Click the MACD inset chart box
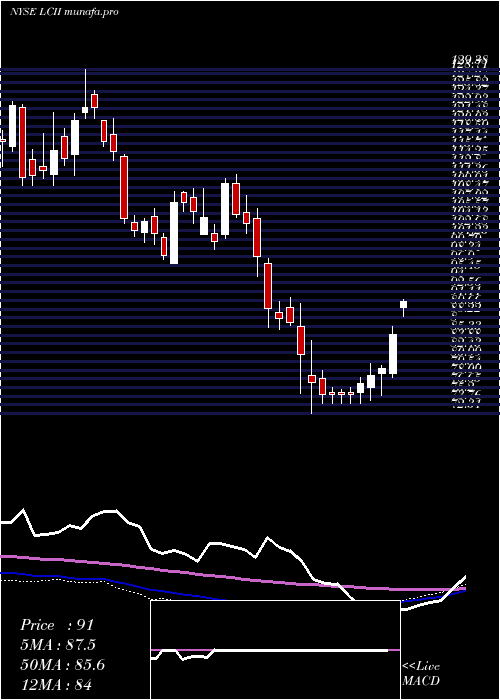500x700 pixels. coord(275,650)
